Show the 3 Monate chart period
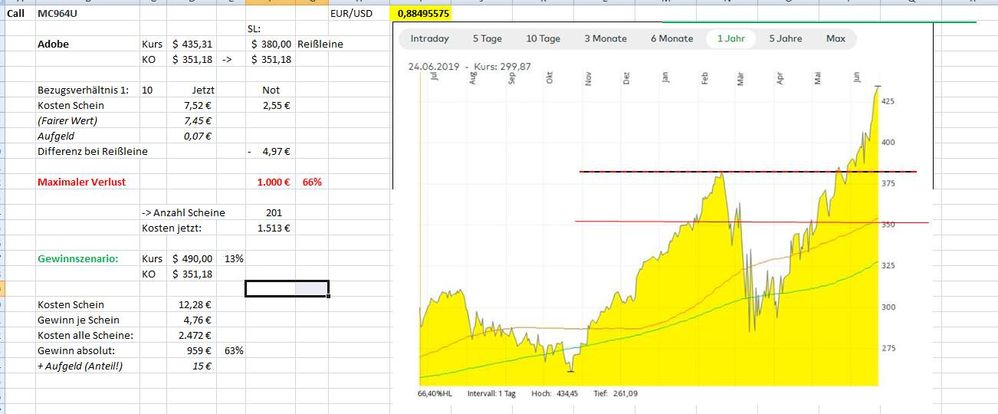The height and width of the screenshot is (414, 998). [x=605, y=39]
